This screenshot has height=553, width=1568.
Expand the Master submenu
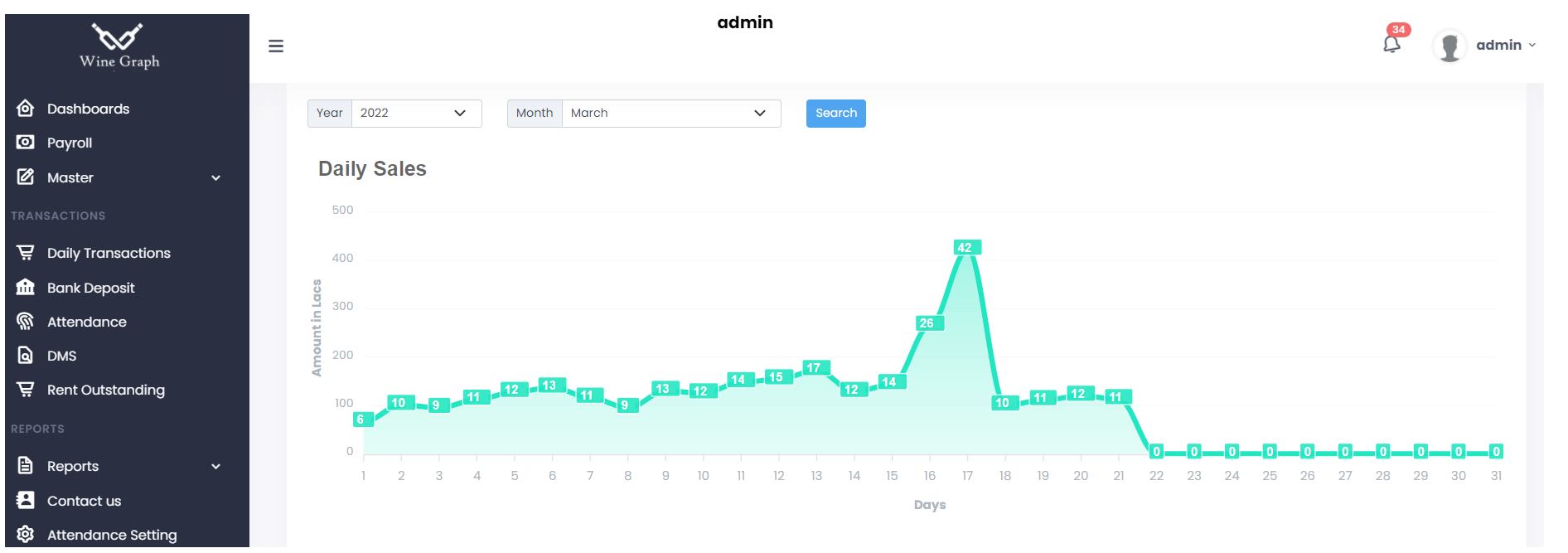(x=215, y=178)
